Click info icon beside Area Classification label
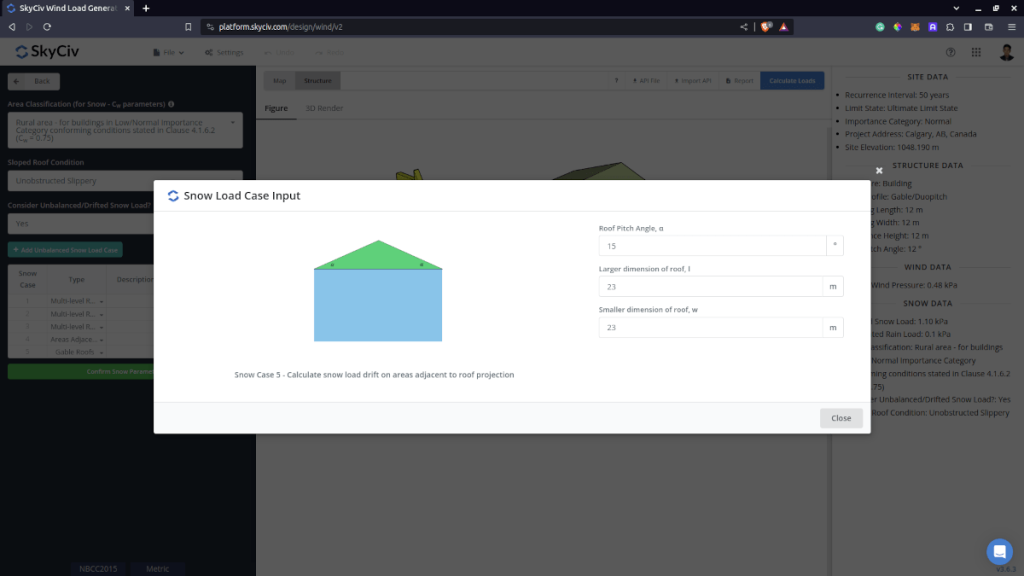 click(172, 104)
